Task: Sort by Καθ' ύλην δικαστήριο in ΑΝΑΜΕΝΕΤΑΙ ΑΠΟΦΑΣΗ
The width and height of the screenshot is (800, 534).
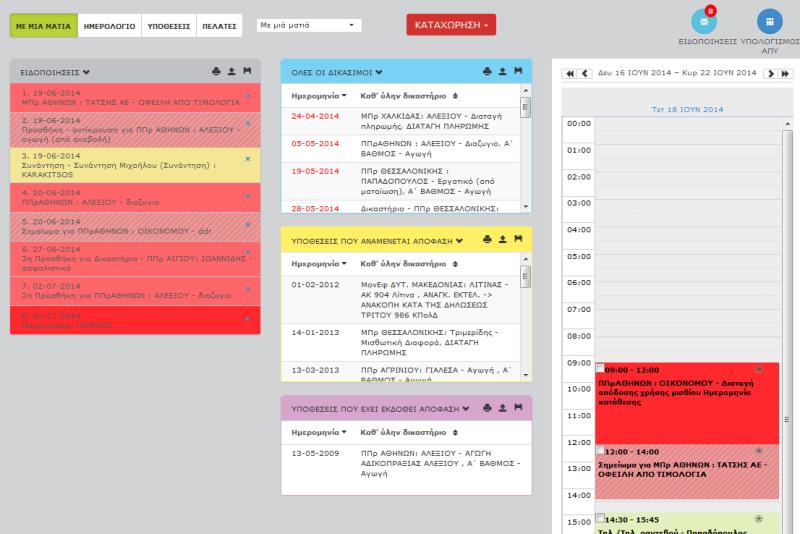Action: pos(409,264)
